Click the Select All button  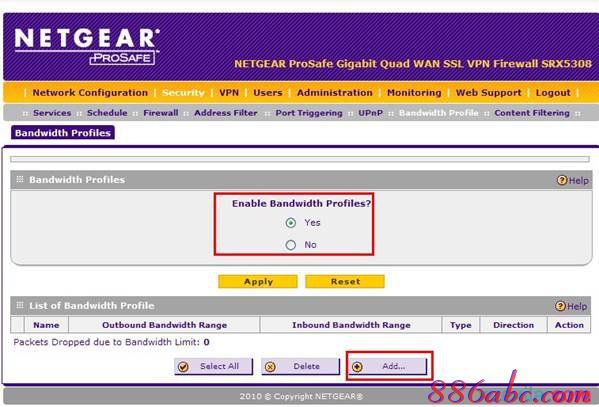[x=214, y=366]
